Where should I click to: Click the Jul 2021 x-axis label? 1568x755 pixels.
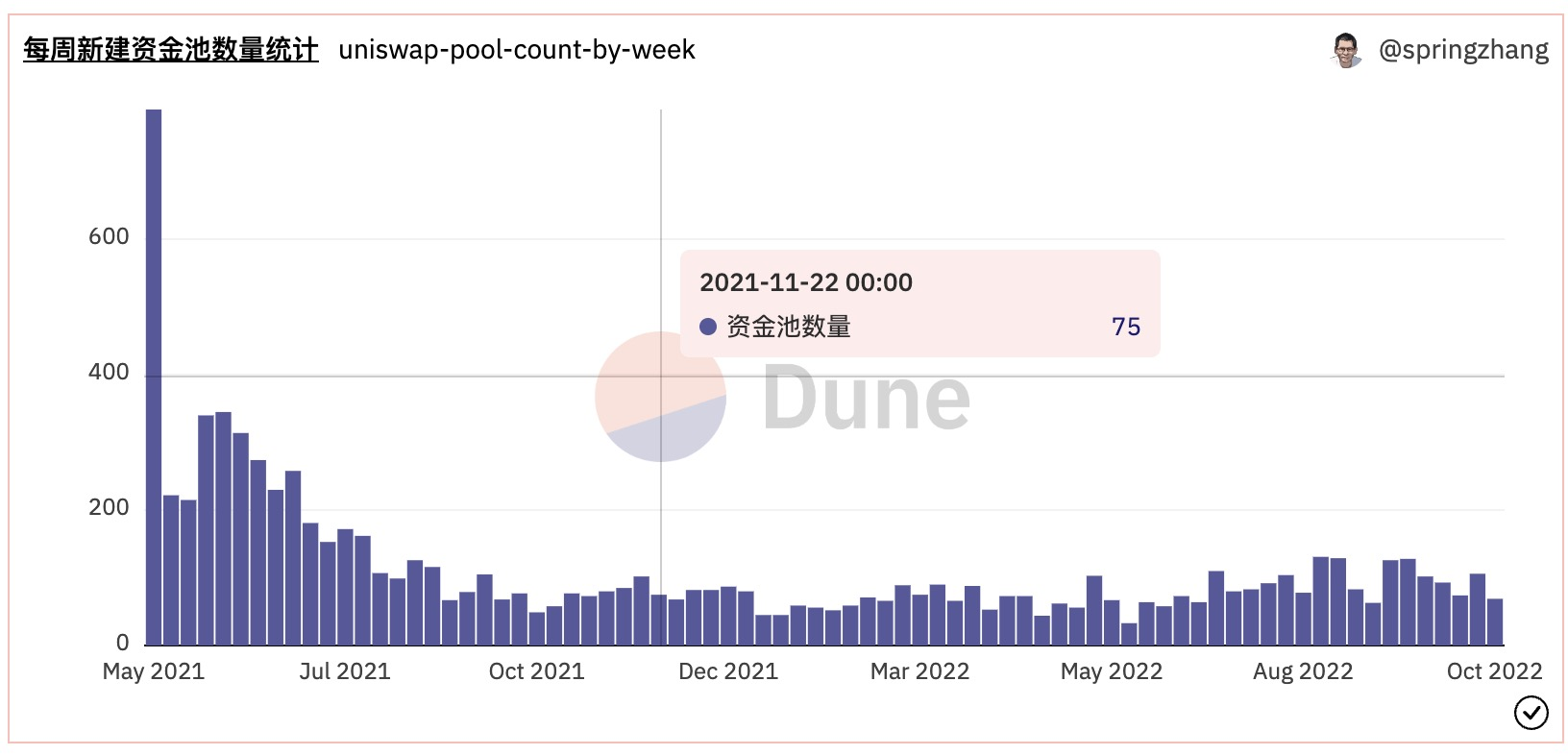point(344,671)
